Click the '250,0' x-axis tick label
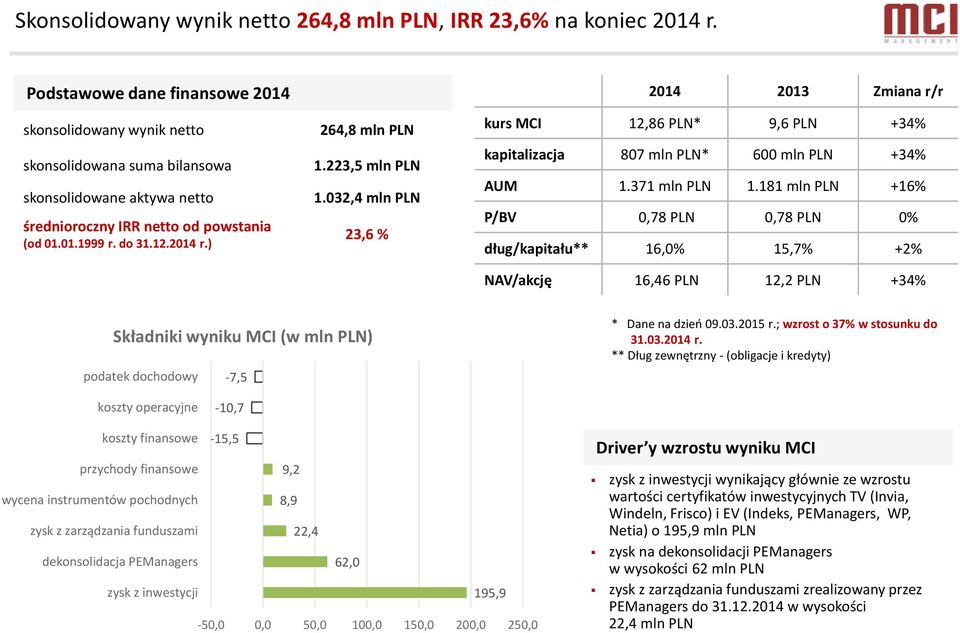Screen dimensions: 960x633 (523, 625)
